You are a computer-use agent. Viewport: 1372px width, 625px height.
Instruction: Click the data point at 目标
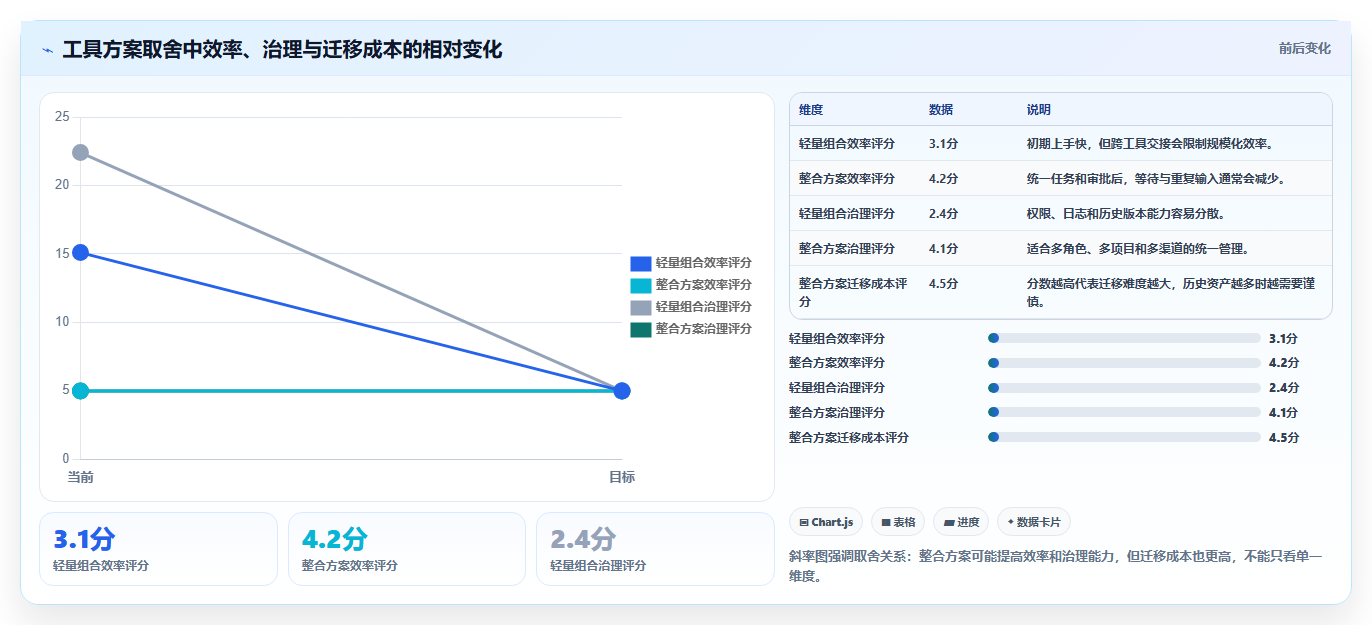point(621,390)
